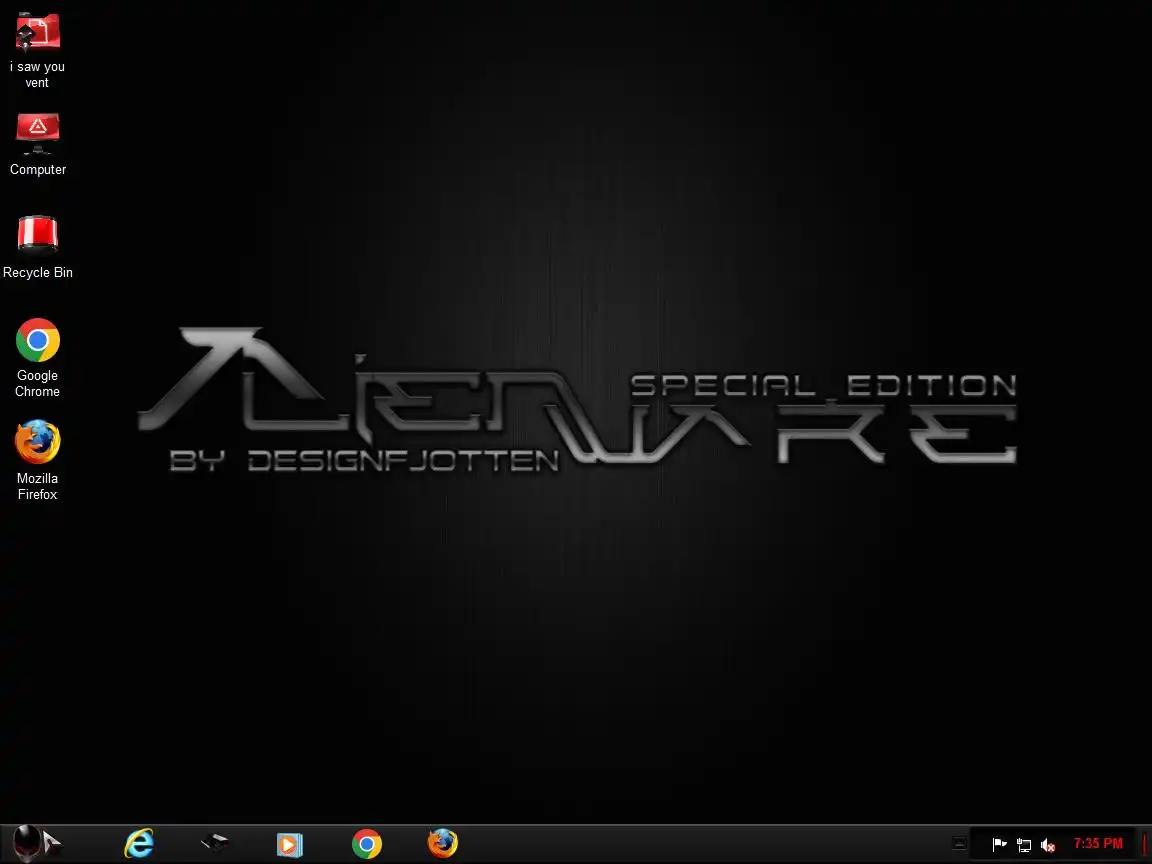Launch Chrome from the taskbar
The image size is (1152, 864).
[x=367, y=844]
